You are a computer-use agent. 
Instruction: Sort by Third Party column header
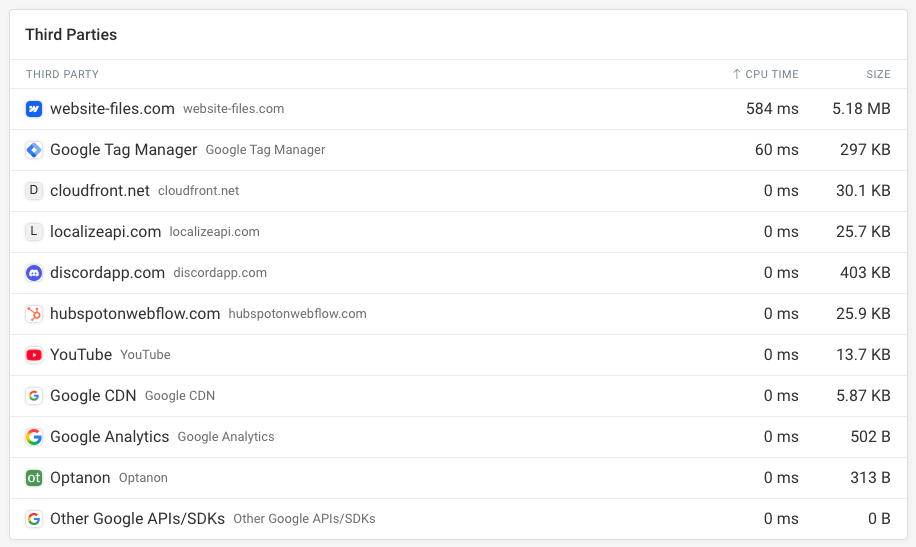pos(62,74)
